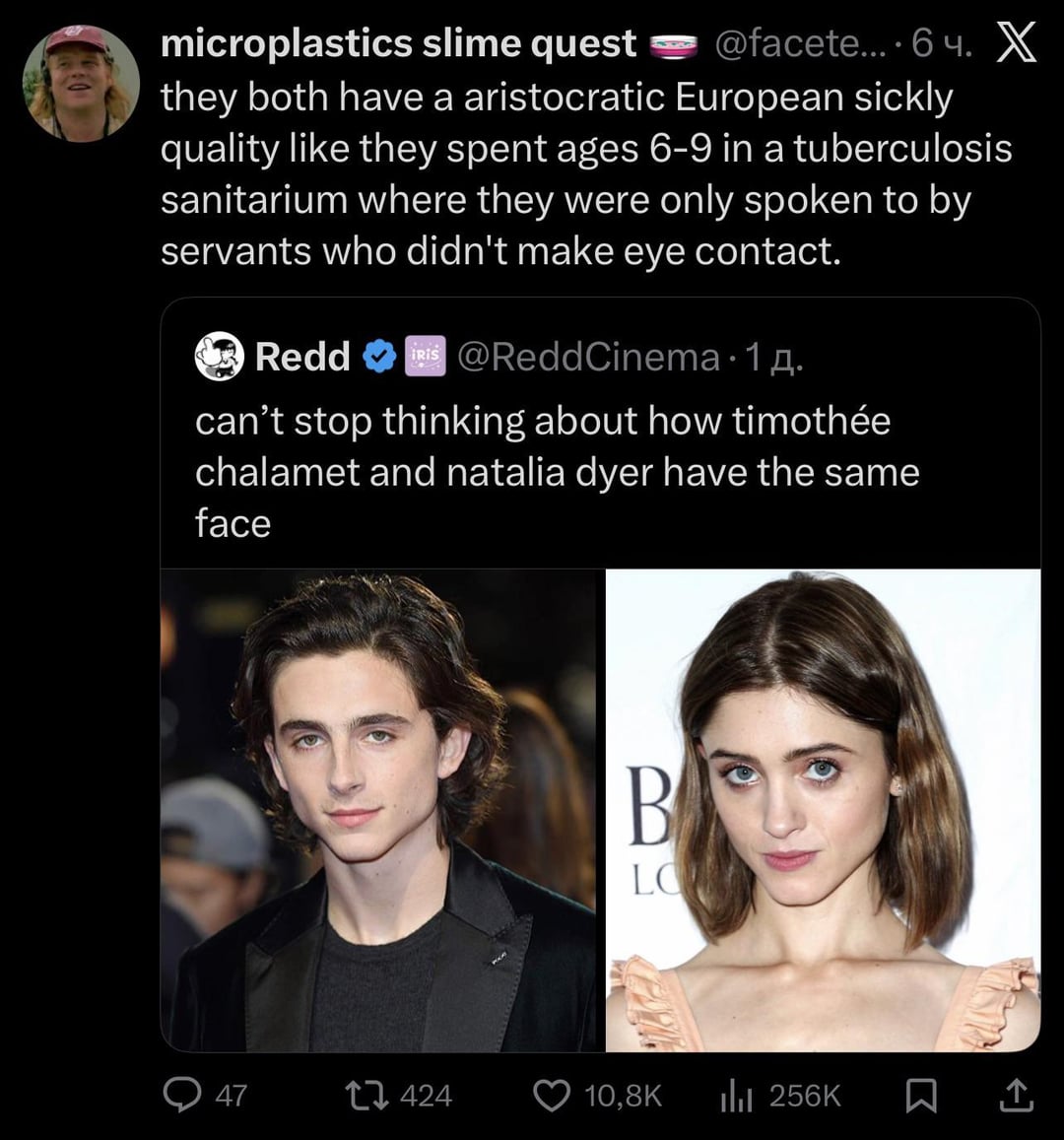Viewport: 1064px width, 1140px height.
Task: Open the microplastics slime quest display name
Action: pos(398,43)
